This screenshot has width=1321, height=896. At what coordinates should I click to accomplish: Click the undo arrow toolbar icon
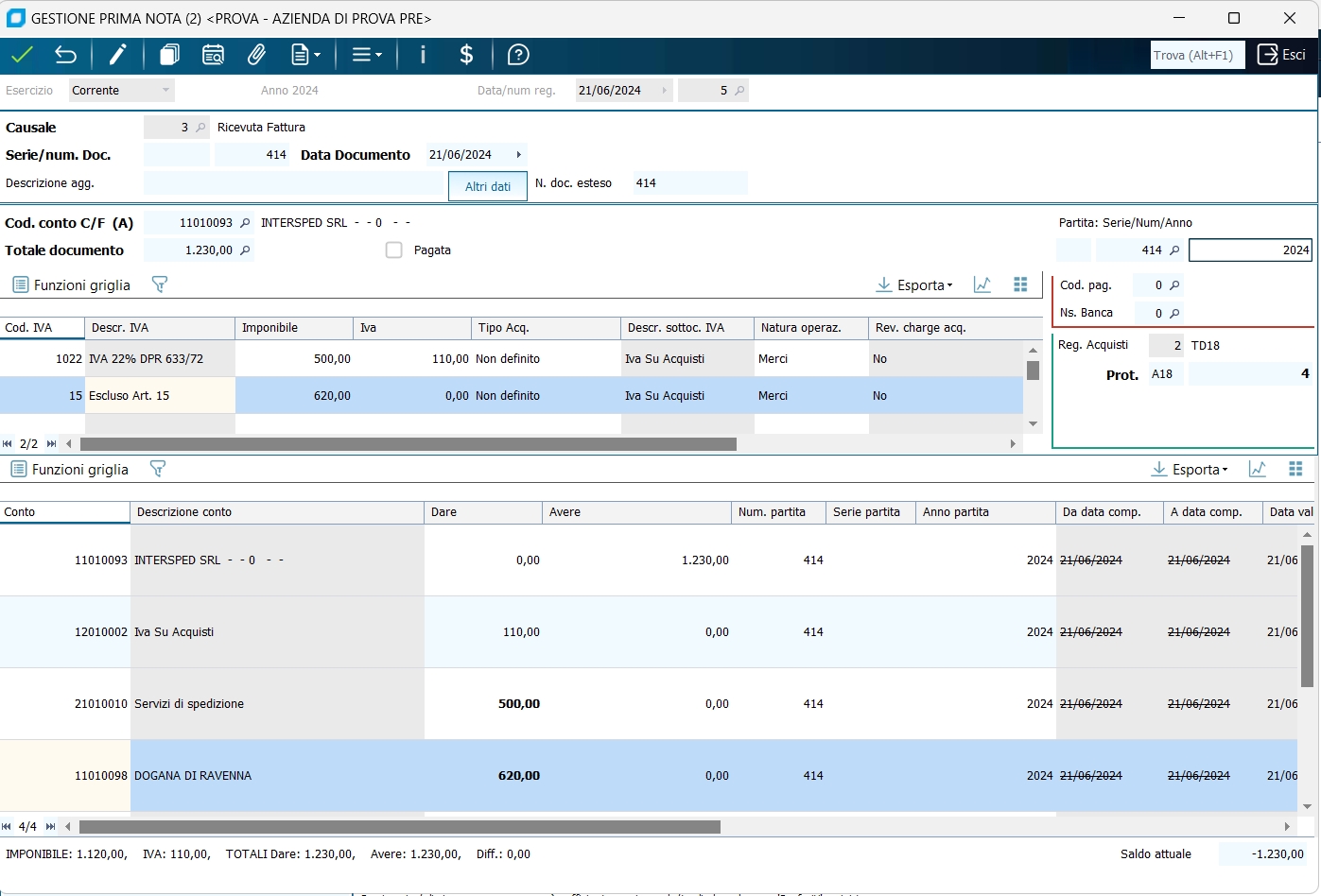click(x=65, y=55)
